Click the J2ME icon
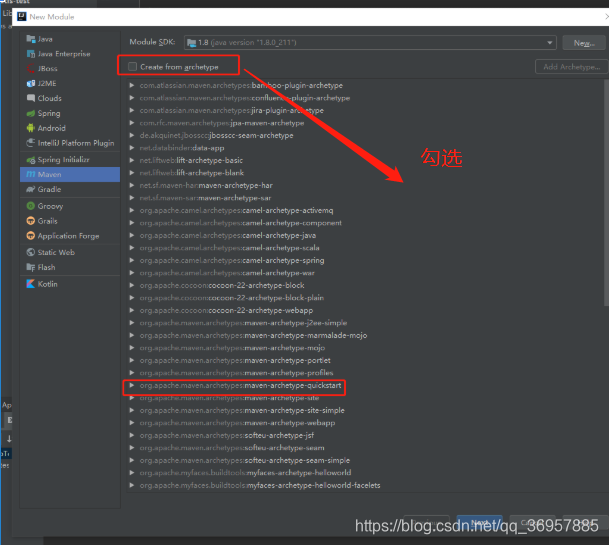Screen dimensions: 609x545 [31, 83]
